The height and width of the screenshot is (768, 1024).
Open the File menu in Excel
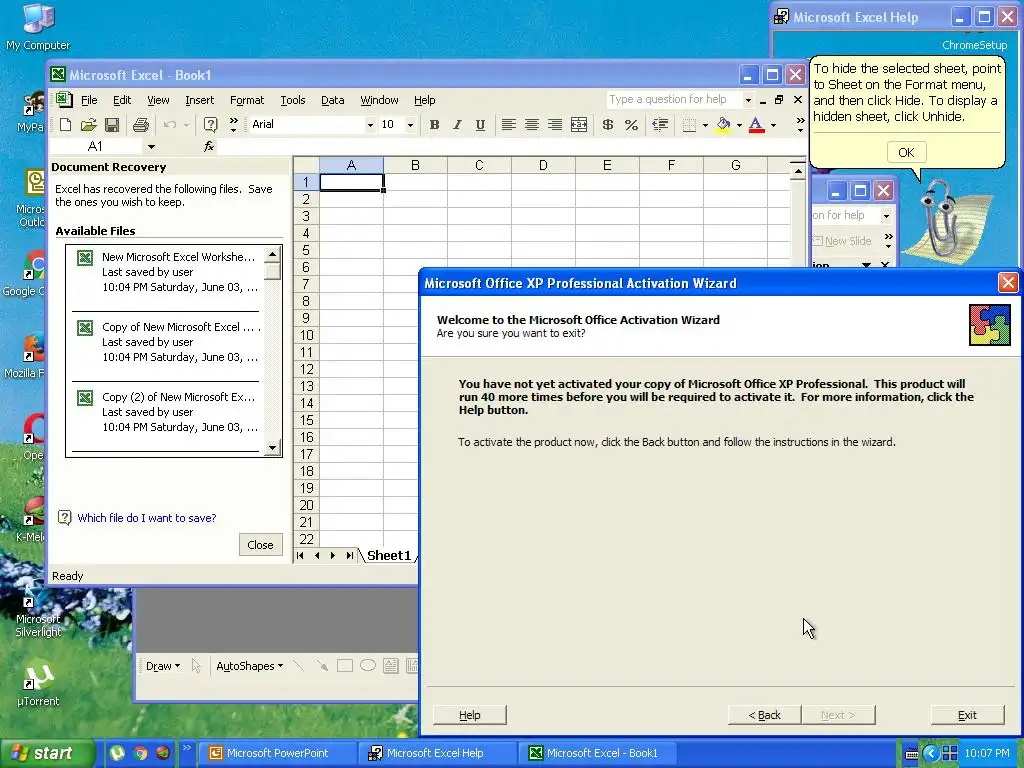click(x=89, y=100)
